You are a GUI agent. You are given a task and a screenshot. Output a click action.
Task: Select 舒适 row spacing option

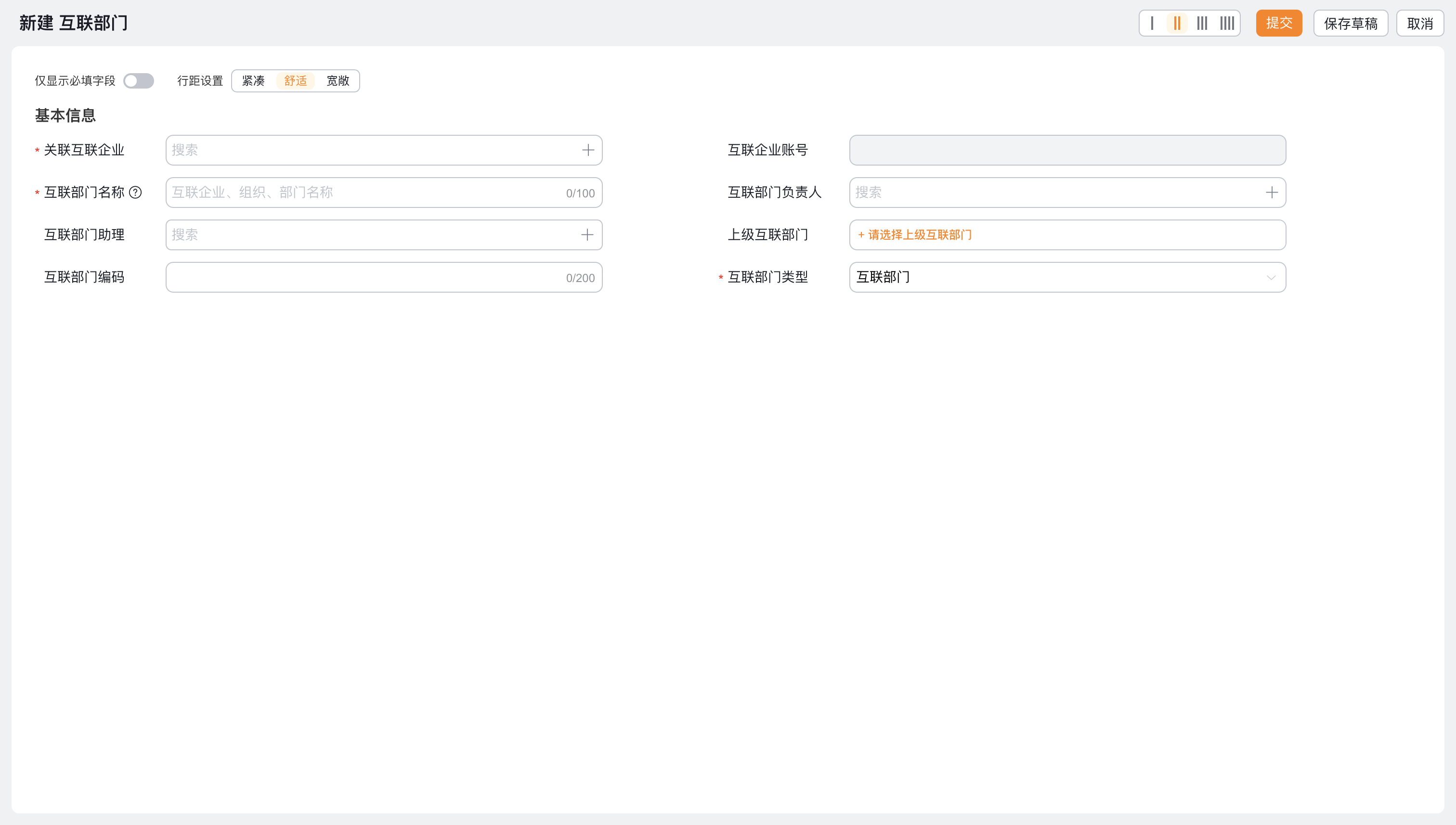(295, 81)
